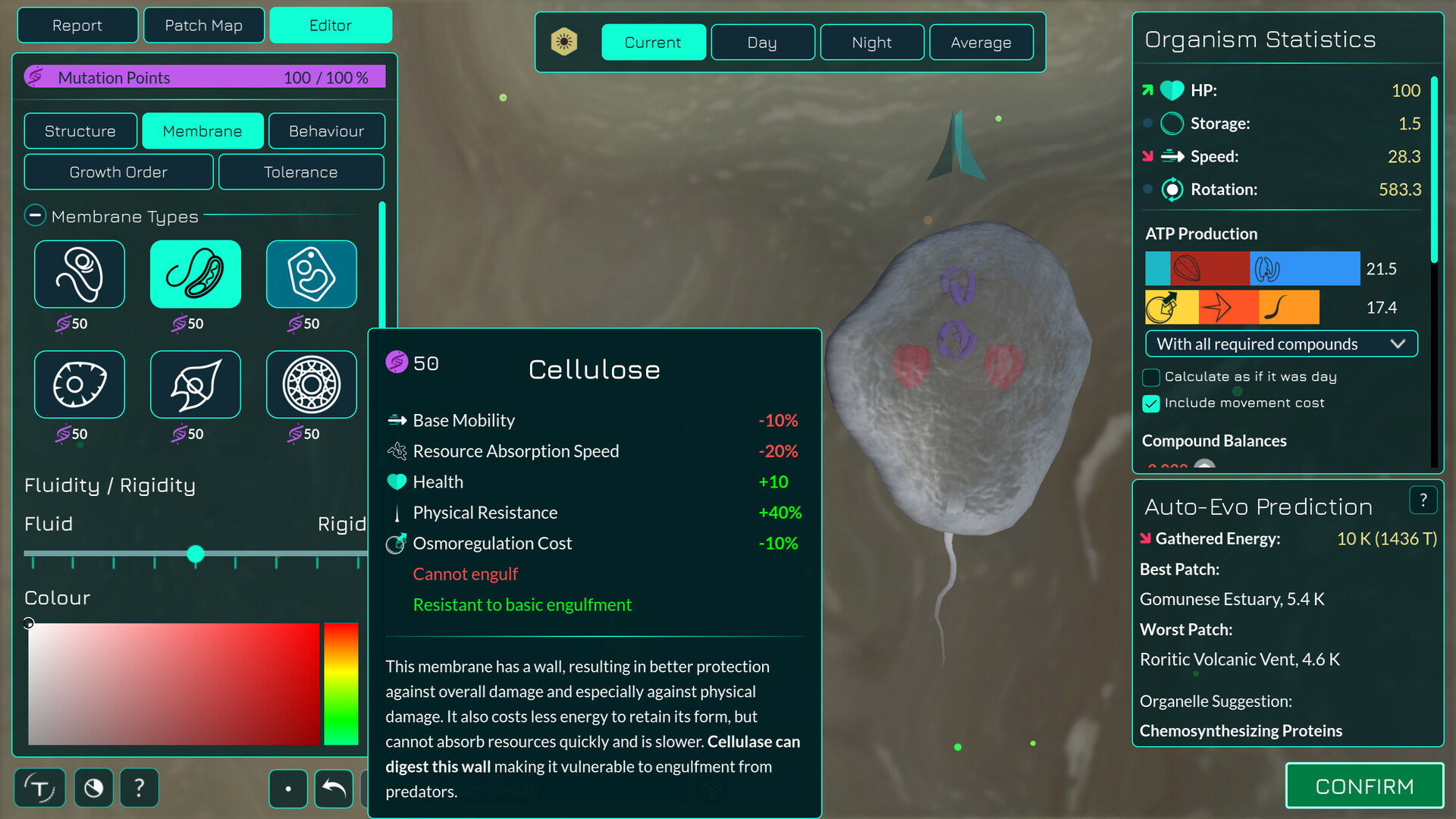This screenshot has width=1456, height=819.
Task: Enable Calculate as if it was day
Action: pos(1150,377)
